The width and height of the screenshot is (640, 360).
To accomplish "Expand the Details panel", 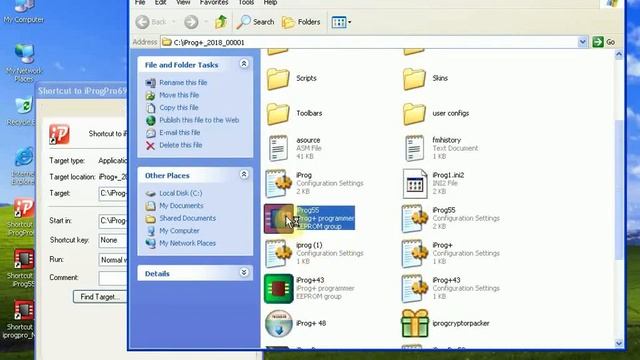I will point(244,273).
